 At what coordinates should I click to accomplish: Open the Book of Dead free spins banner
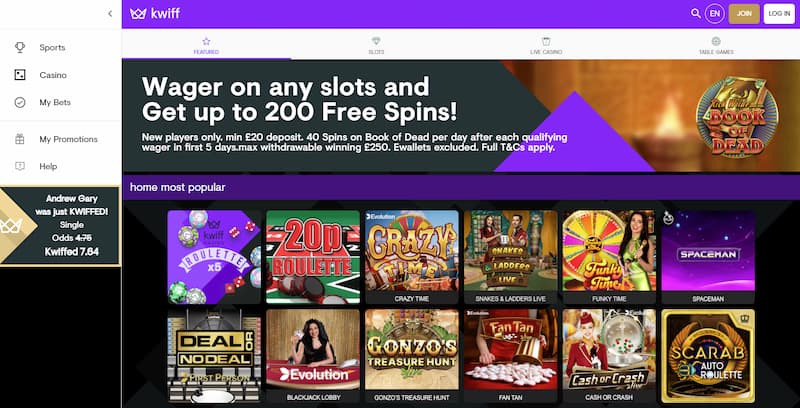[461, 116]
